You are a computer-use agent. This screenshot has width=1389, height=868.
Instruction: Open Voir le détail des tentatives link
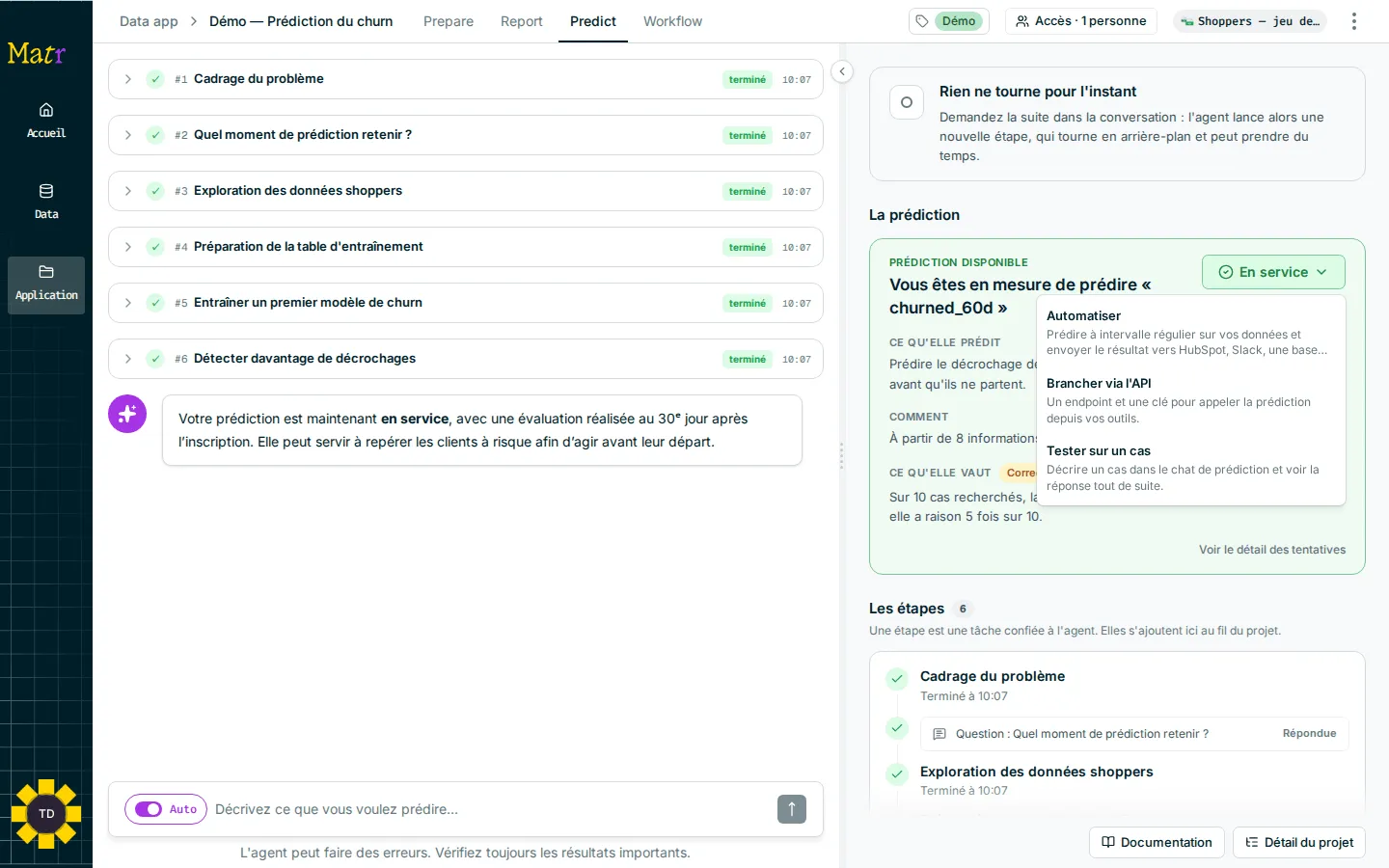(x=1272, y=550)
